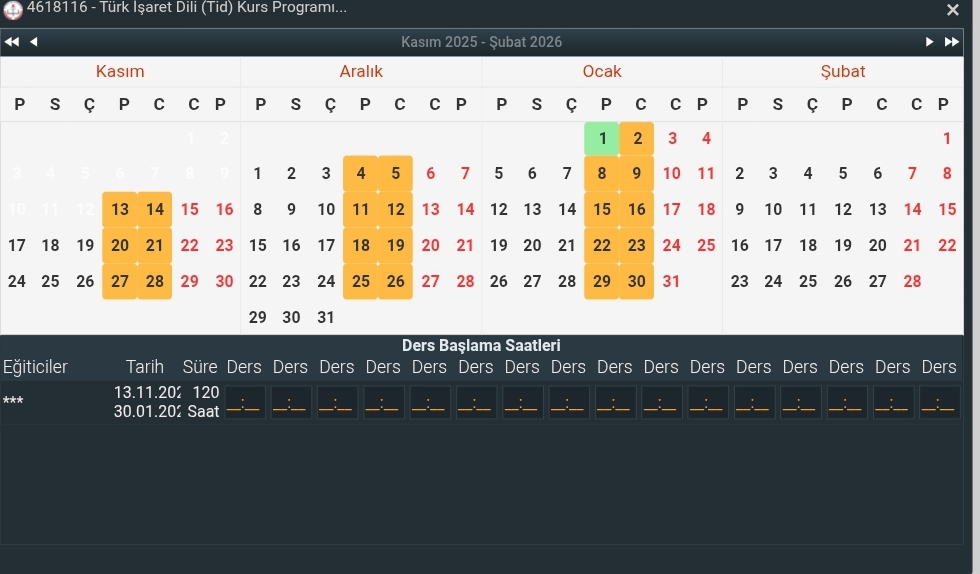The width and height of the screenshot is (980, 574).
Task: Pick January 5 in Ocak
Action: pos(498,173)
